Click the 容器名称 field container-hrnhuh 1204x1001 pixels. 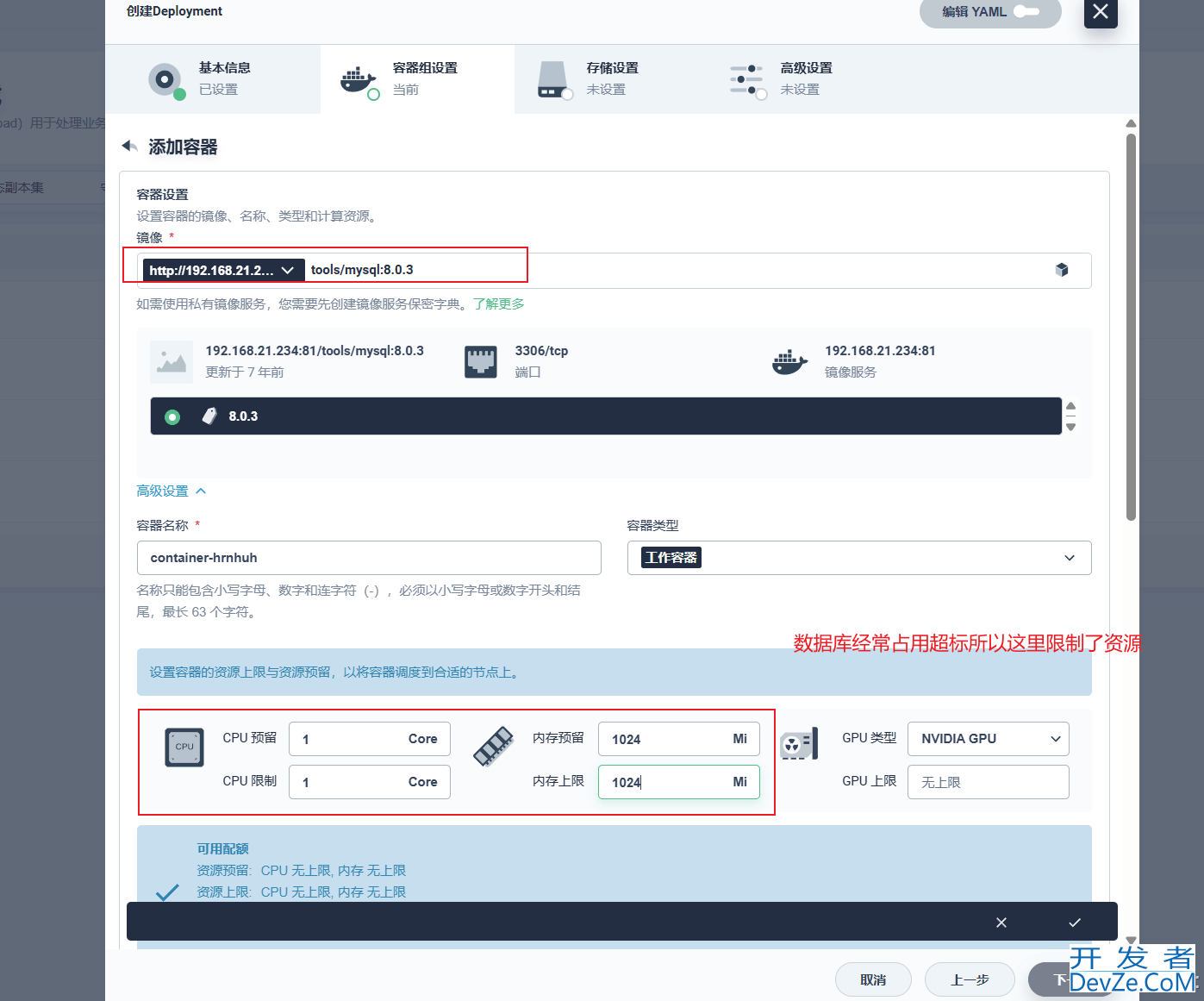[x=369, y=558]
